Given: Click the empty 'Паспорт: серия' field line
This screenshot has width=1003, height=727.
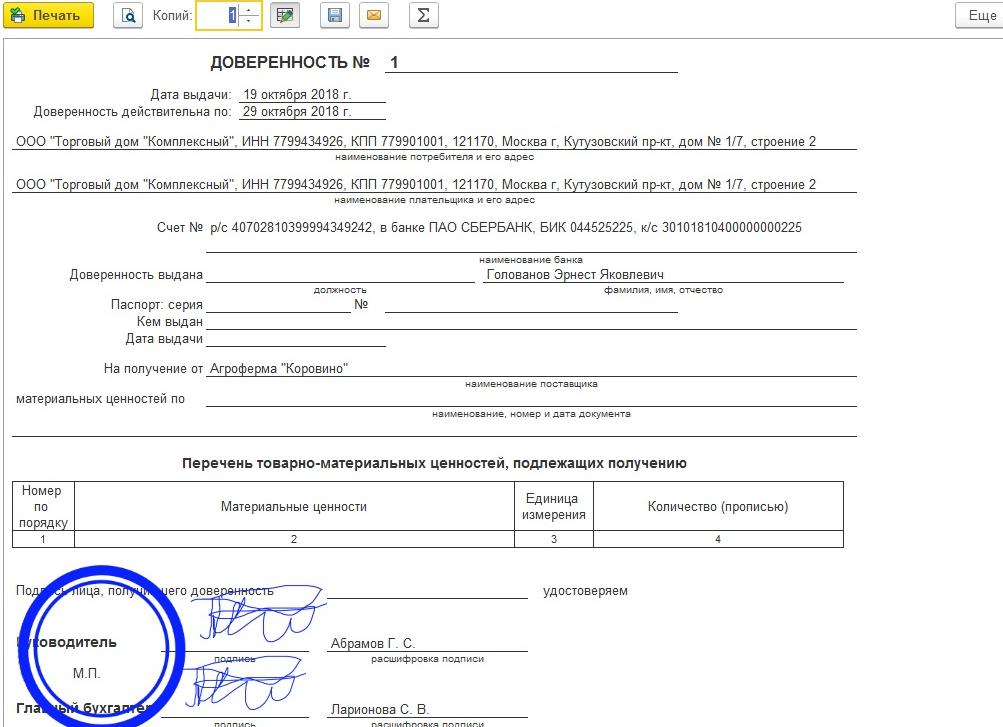Looking at the screenshot, I should pyautogui.click(x=278, y=306).
